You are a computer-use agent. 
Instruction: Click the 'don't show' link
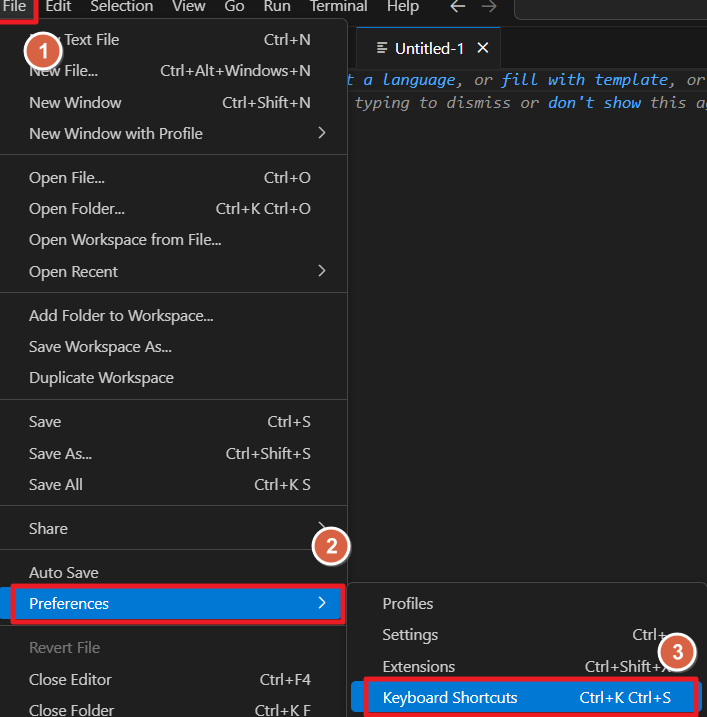pos(595,103)
